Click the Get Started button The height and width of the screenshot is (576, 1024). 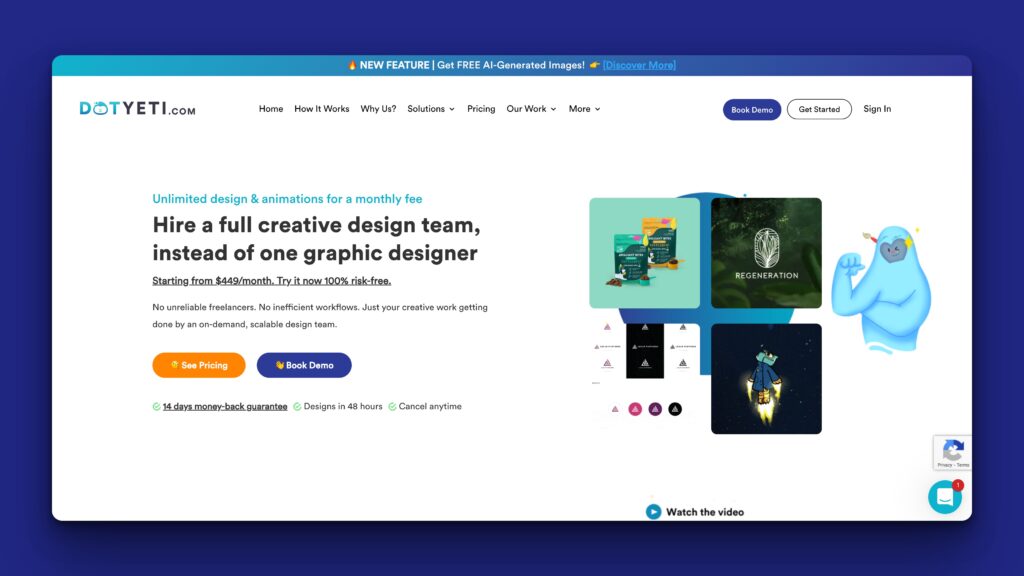[819, 109]
